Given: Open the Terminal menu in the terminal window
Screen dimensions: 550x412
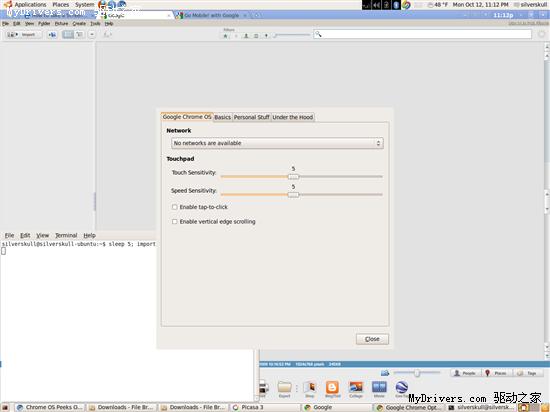Looking at the screenshot, I should pyautogui.click(x=66, y=235).
